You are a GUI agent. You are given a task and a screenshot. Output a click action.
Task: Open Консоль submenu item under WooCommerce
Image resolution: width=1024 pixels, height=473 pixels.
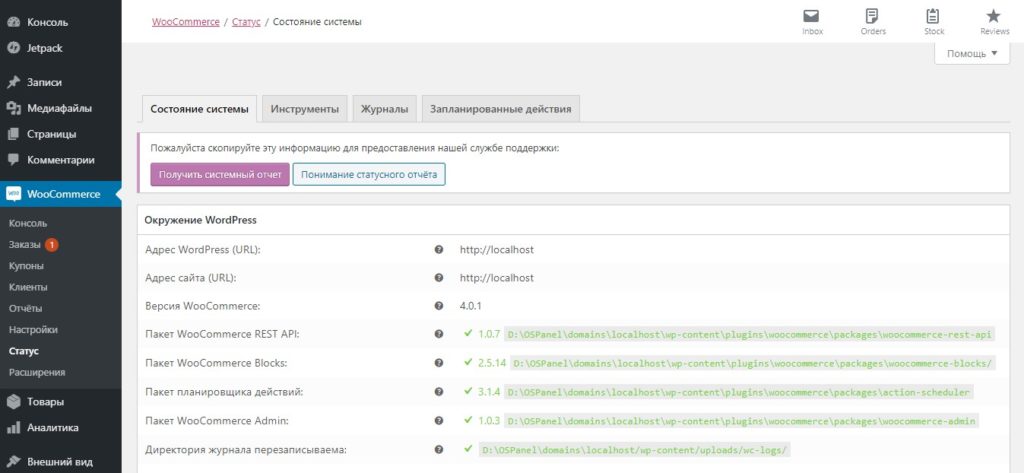coord(28,223)
